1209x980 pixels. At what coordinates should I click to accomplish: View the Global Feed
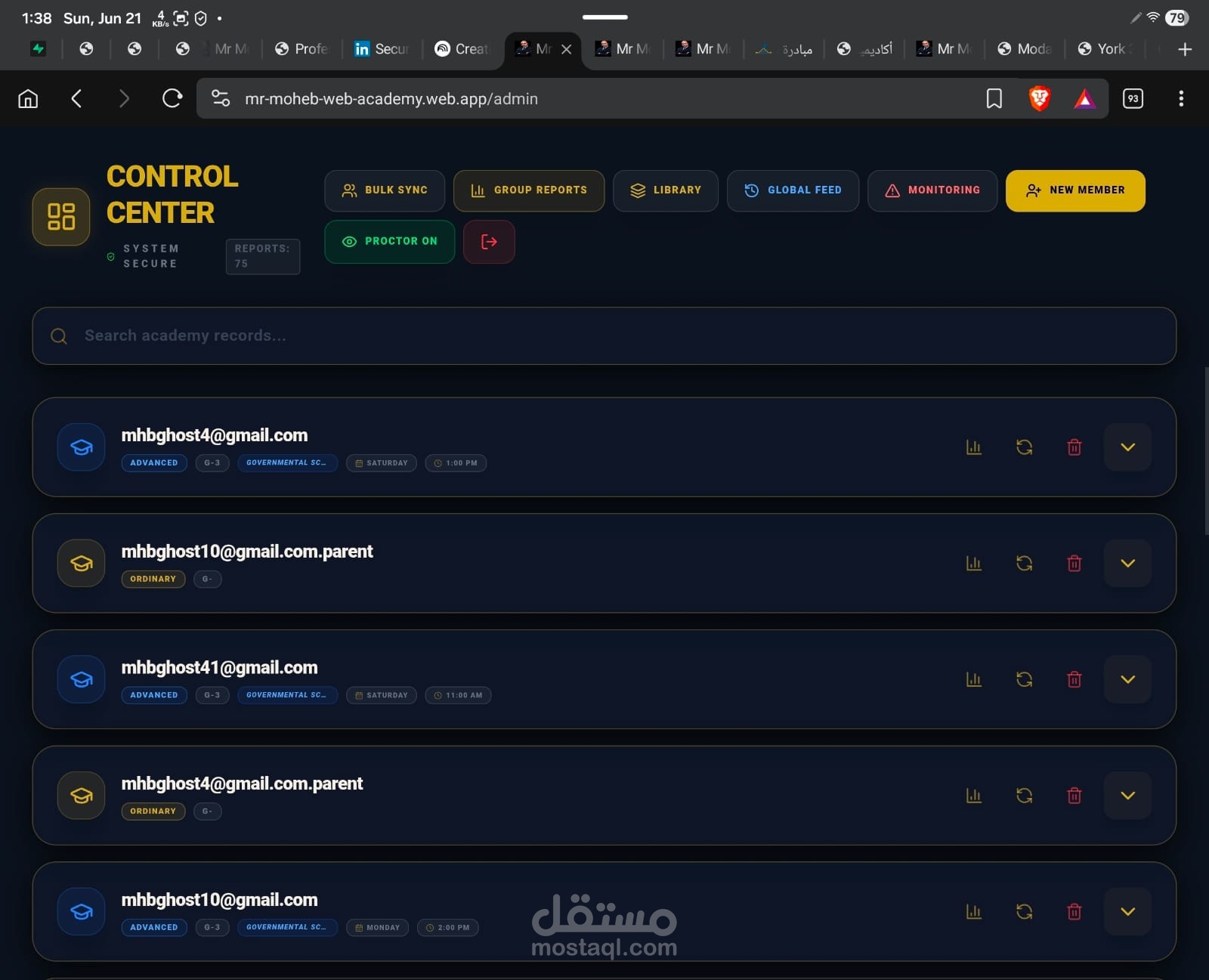(793, 190)
